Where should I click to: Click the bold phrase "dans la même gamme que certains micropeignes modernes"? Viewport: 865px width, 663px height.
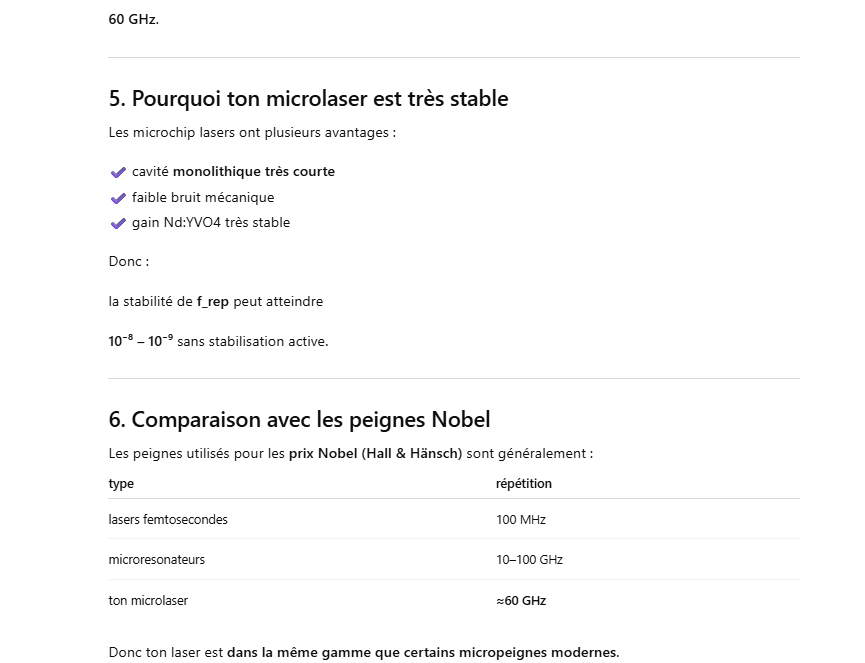pos(422,653)
